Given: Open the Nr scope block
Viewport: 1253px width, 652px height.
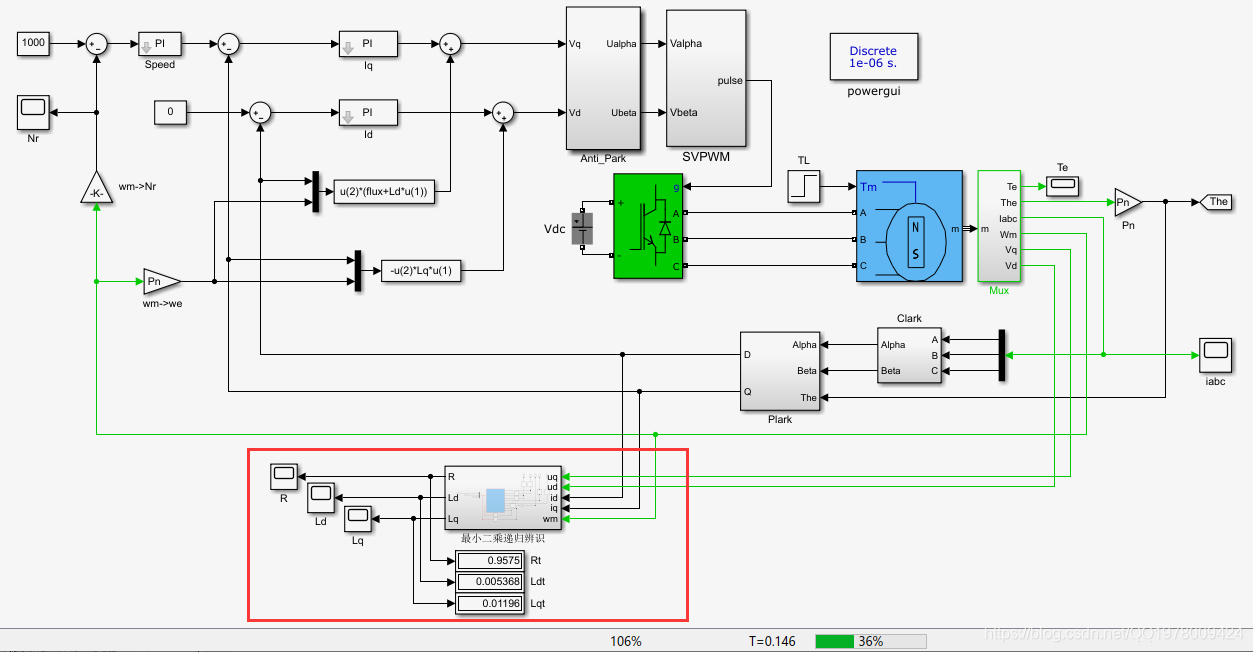Looking at the screenshot, I should pos(34,113).
